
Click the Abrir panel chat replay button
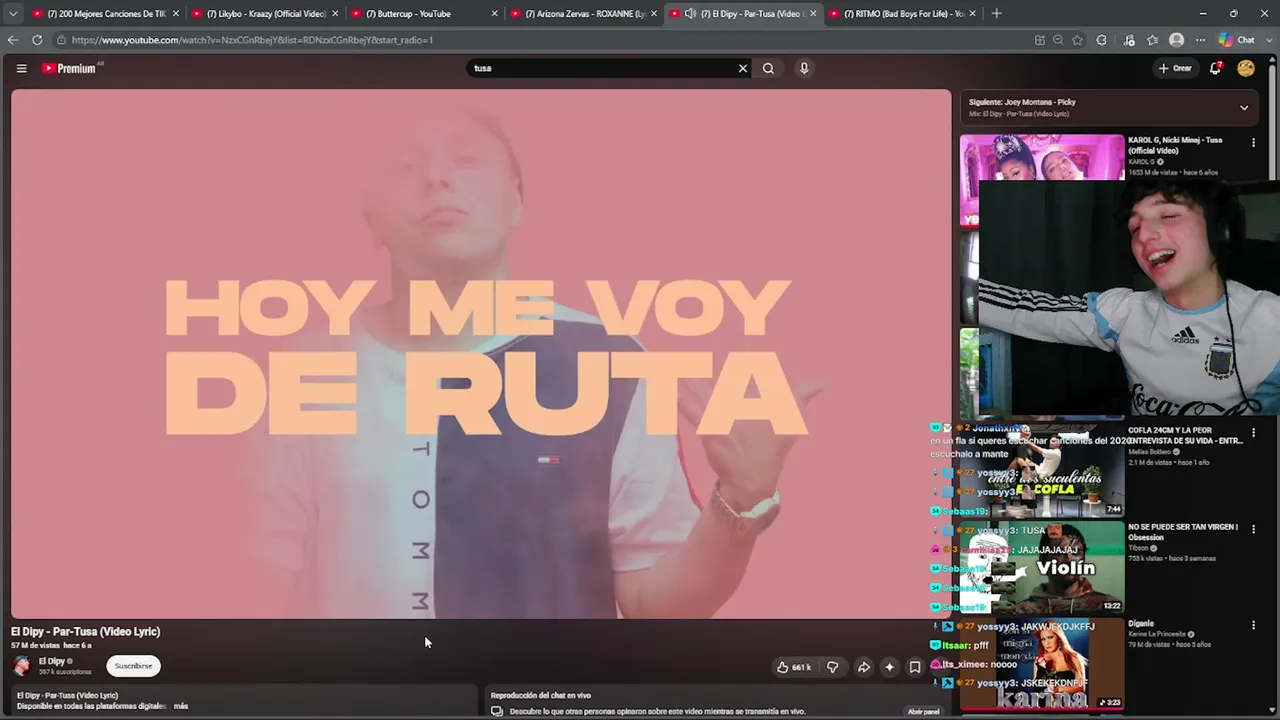tap(923, 712)
